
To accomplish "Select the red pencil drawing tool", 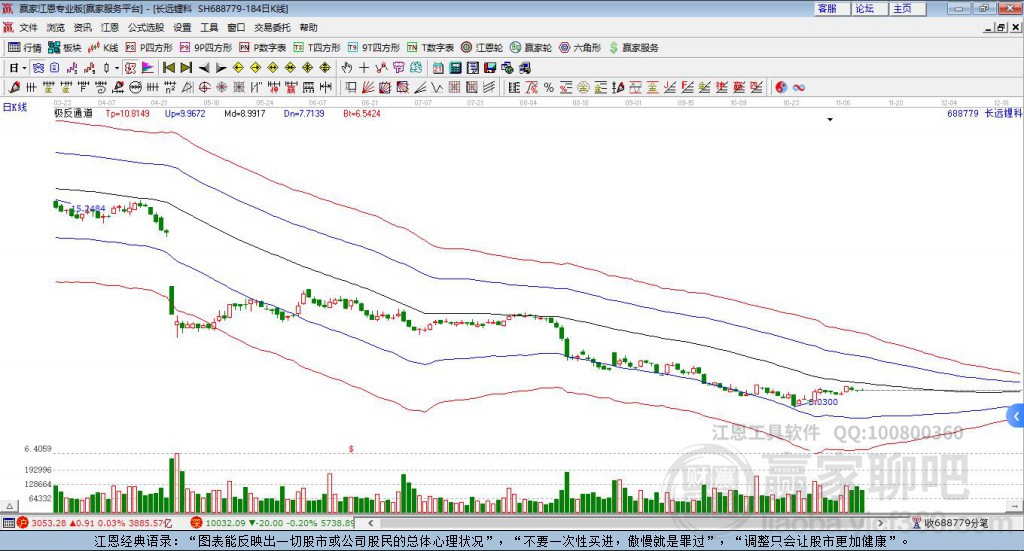I will tap(14, 87).
